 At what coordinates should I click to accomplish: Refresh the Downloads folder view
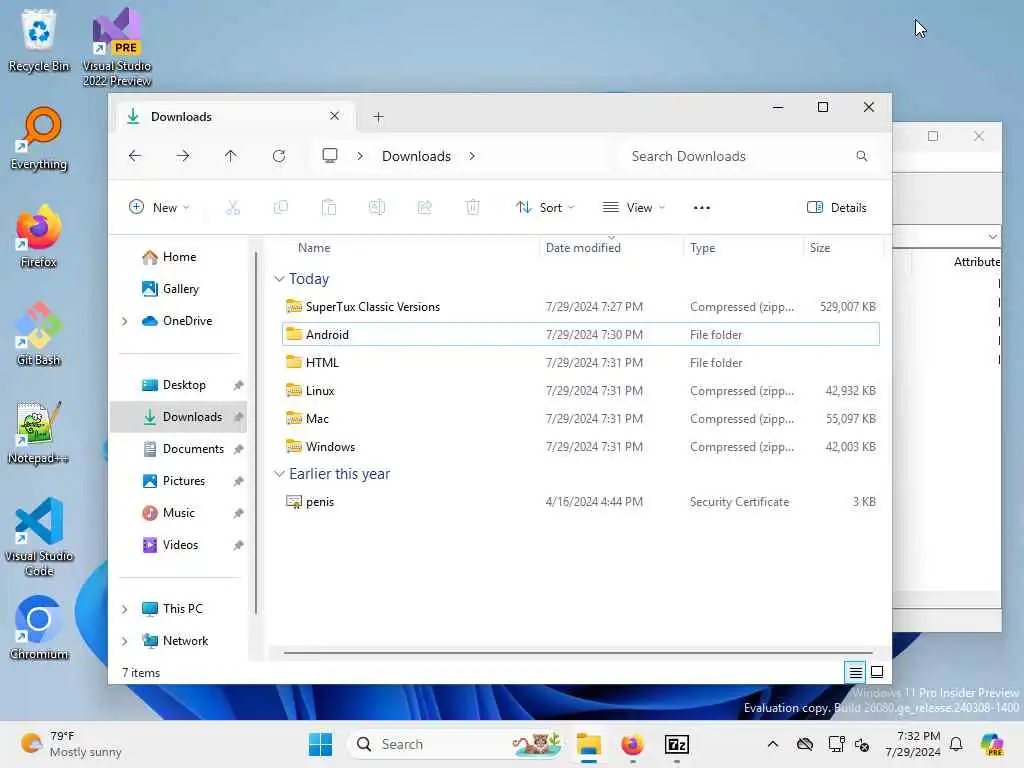point(279,156)
